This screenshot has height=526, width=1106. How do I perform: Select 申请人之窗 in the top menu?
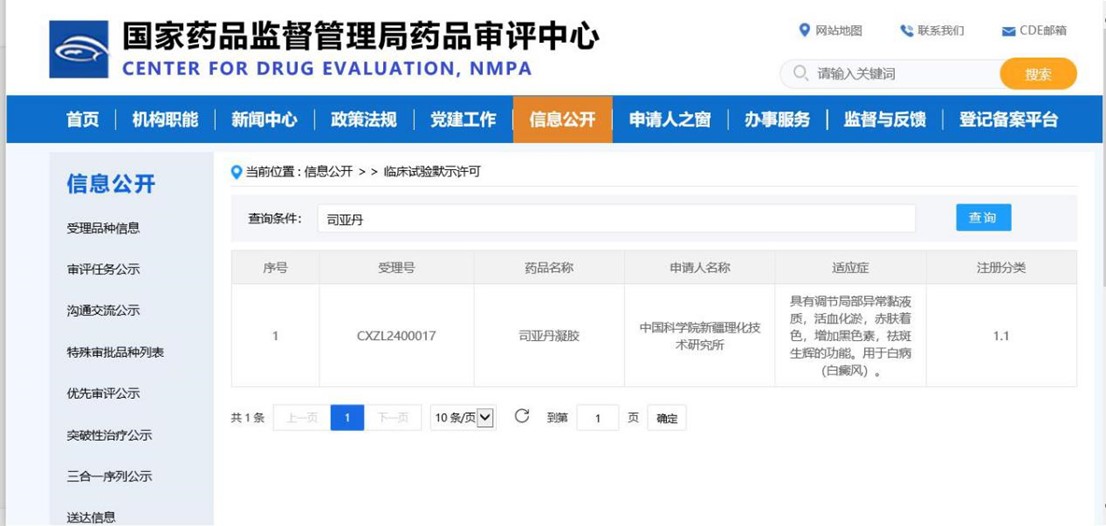669,120
